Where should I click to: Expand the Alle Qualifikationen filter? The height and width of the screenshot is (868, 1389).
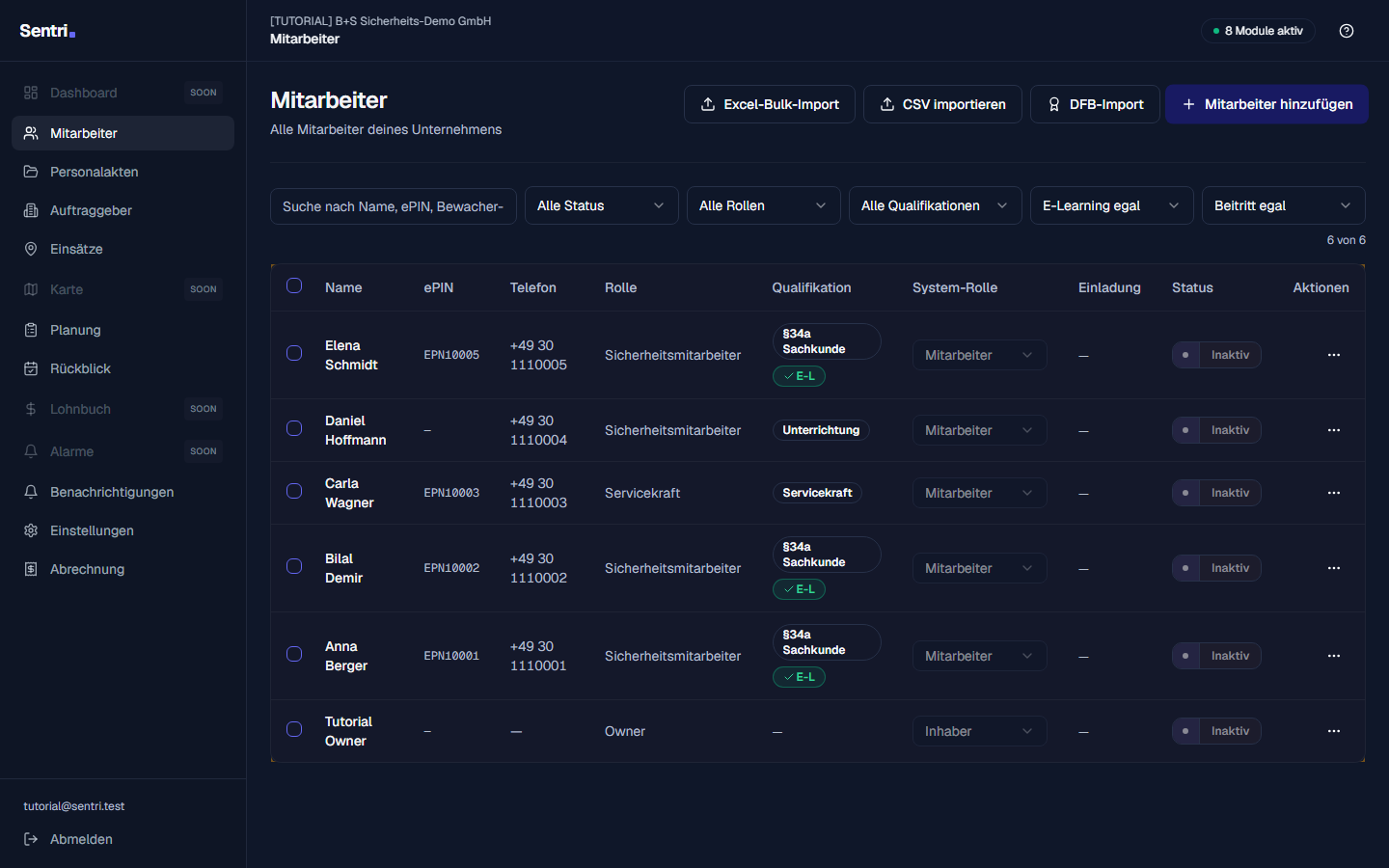pos(936,205)
